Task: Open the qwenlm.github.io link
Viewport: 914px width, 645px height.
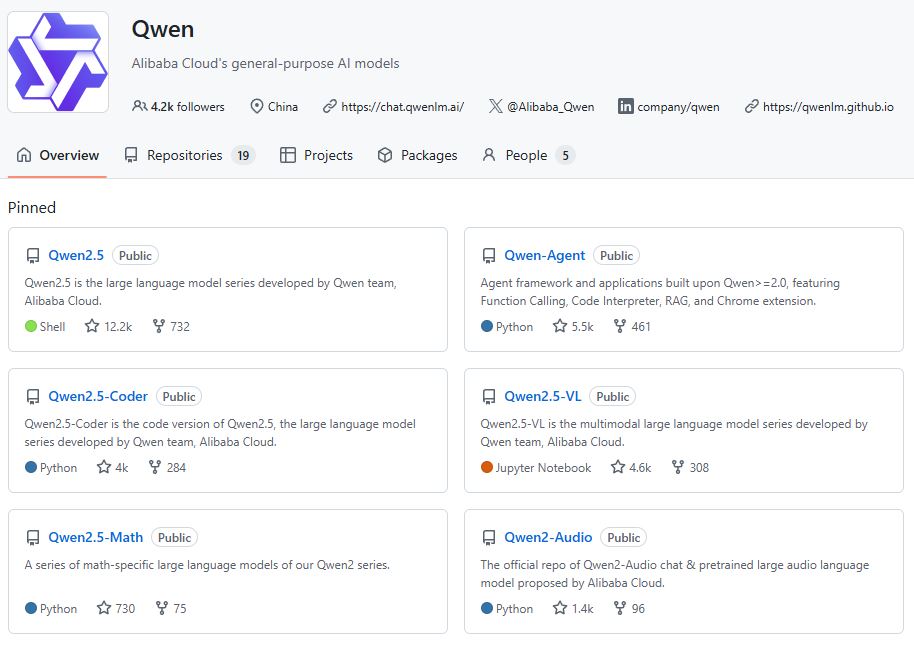Action: point(827,107)
